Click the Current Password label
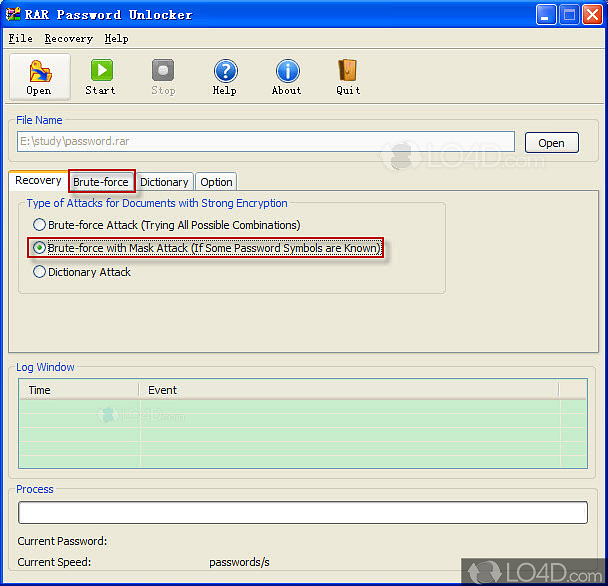The height and width of the screenshot is (586, 608). pos(62,541)
